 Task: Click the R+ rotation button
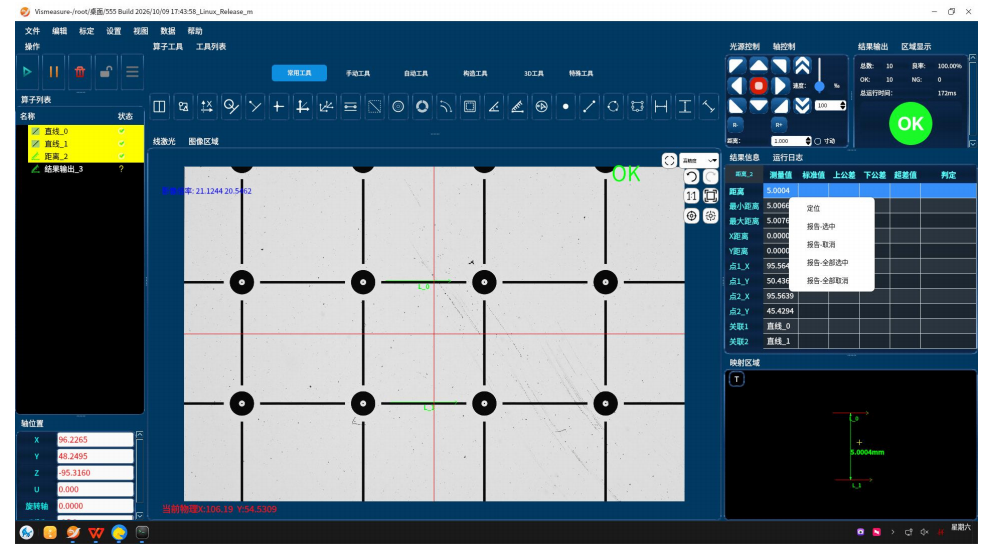(x=779, y=125)
